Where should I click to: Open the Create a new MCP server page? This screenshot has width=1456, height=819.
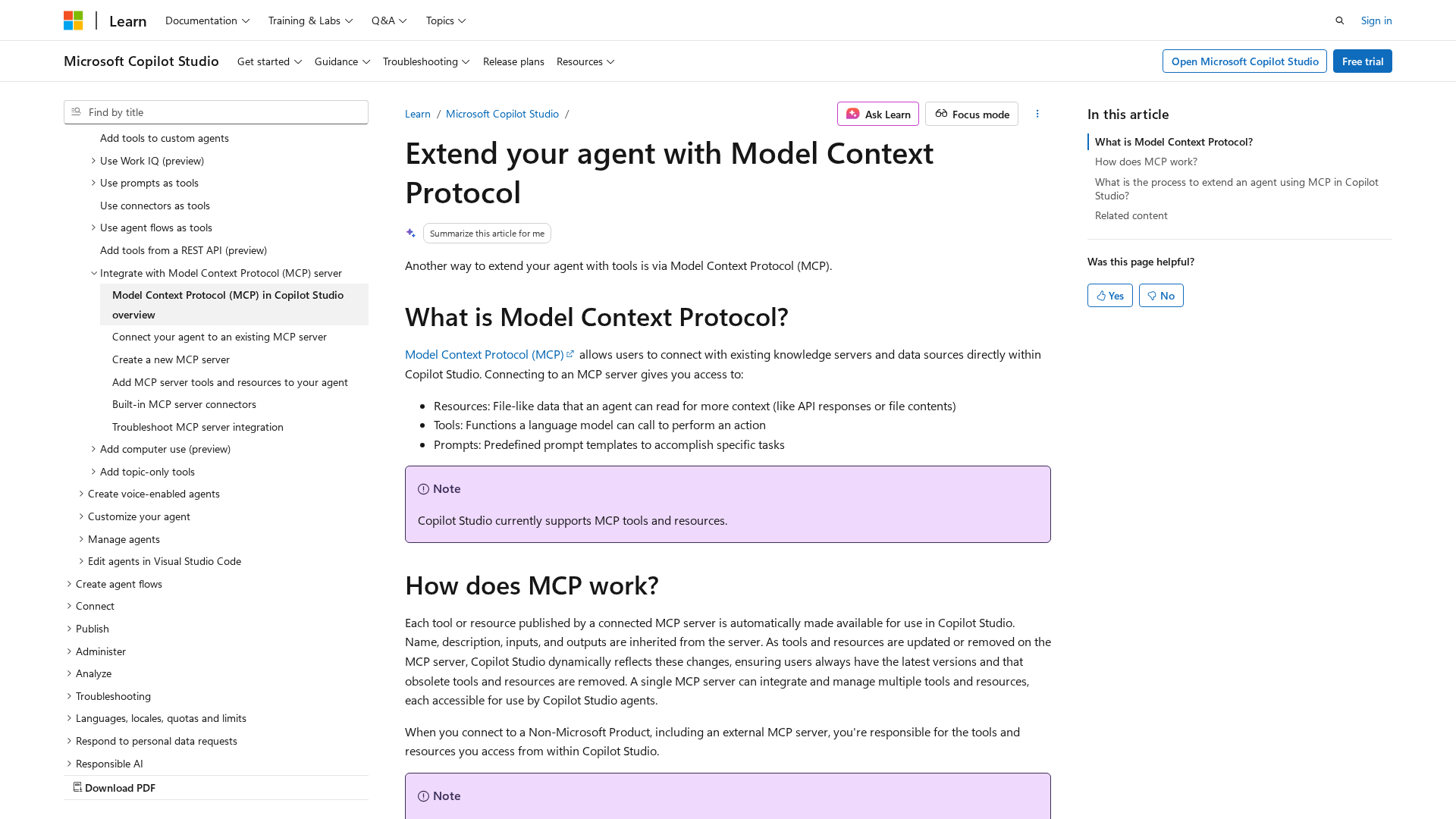point(171,359)
